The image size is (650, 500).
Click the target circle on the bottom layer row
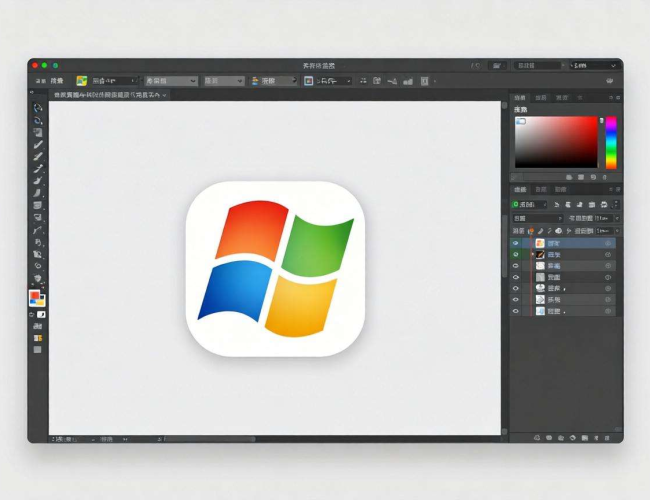(x=608, y=311)
